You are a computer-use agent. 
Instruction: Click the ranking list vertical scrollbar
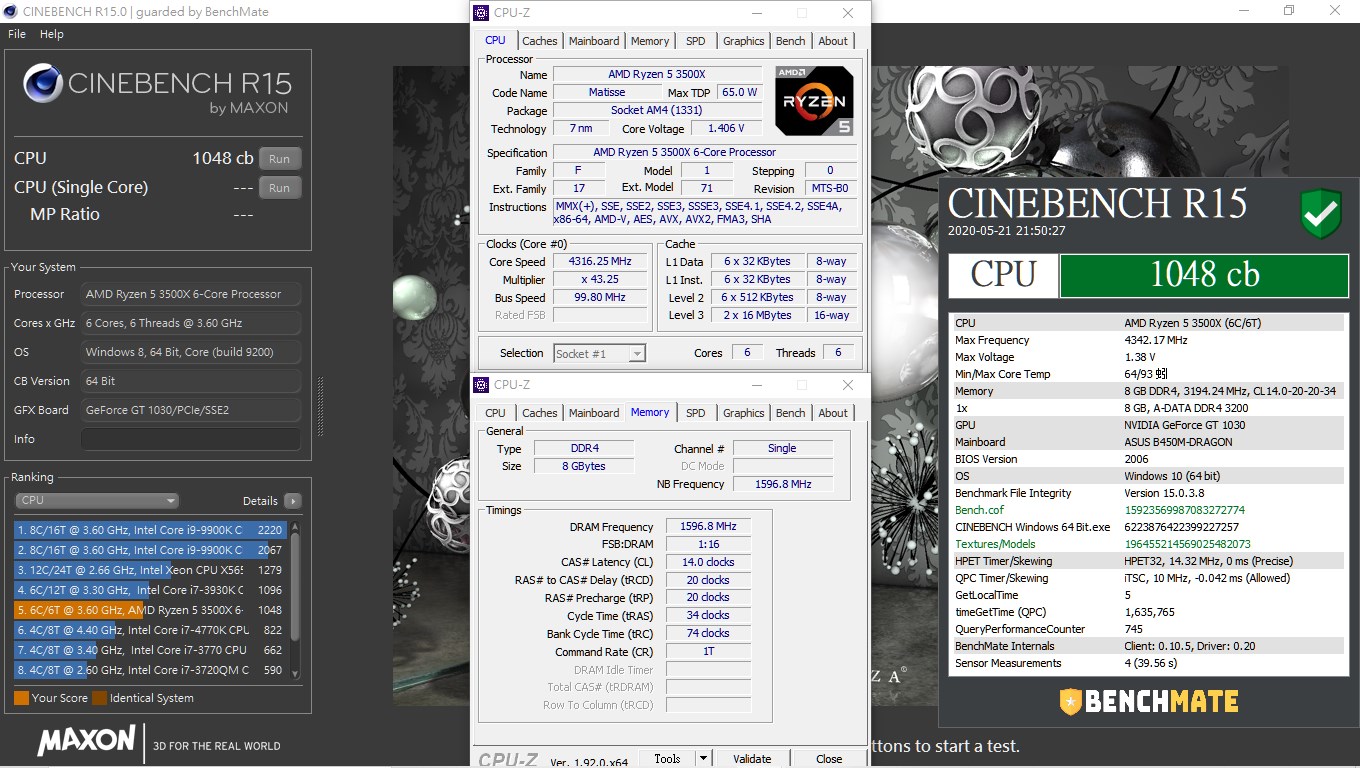coord(295,600)
